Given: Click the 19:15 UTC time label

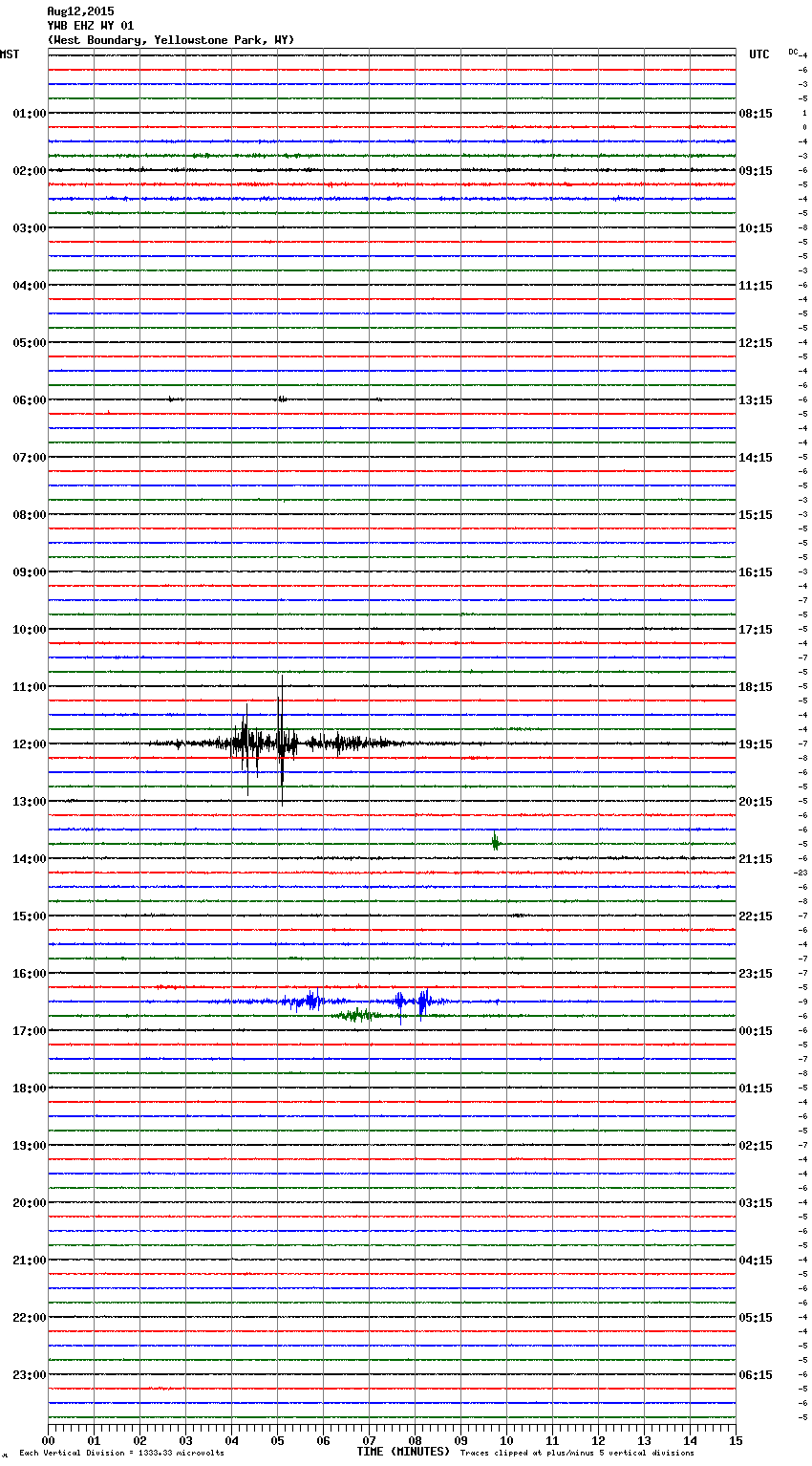Looking at the screenshot, I should pos(756,744).
